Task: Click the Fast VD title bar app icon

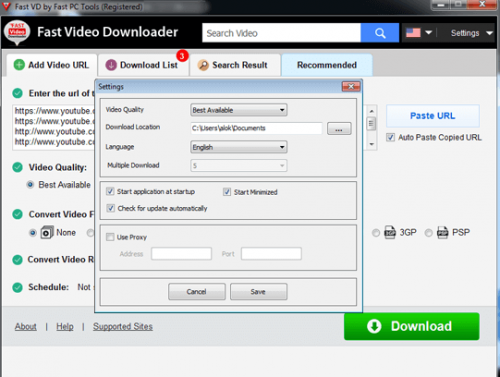Action: click(x=6, y=6)
